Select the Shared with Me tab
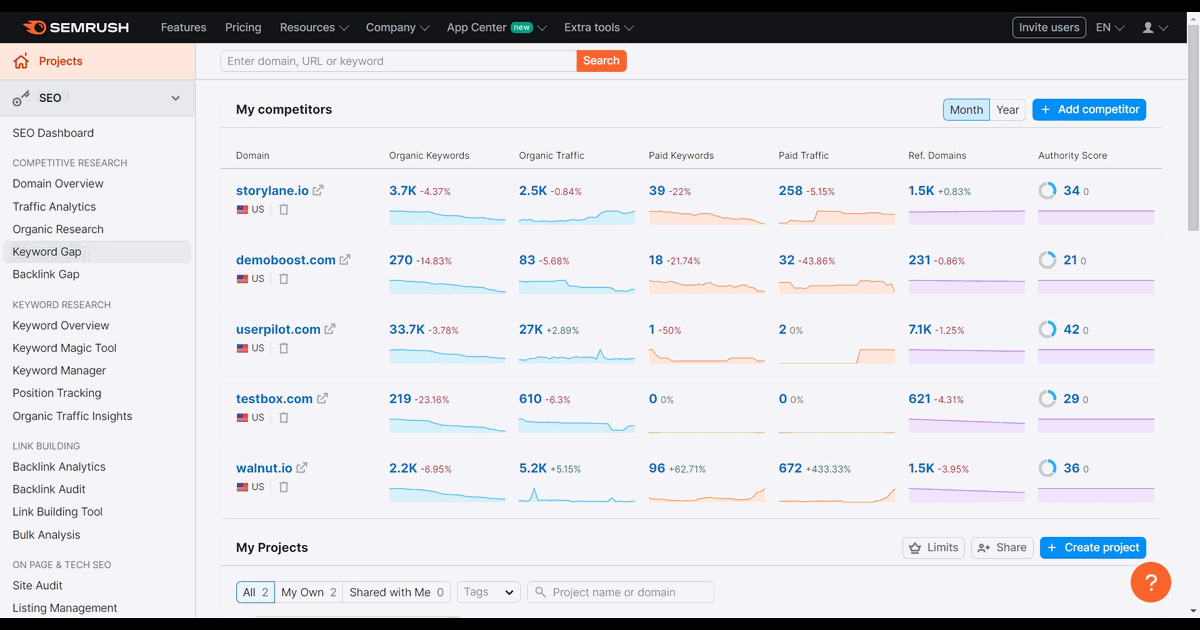The image size is (1200, 630). pos(397,592)
